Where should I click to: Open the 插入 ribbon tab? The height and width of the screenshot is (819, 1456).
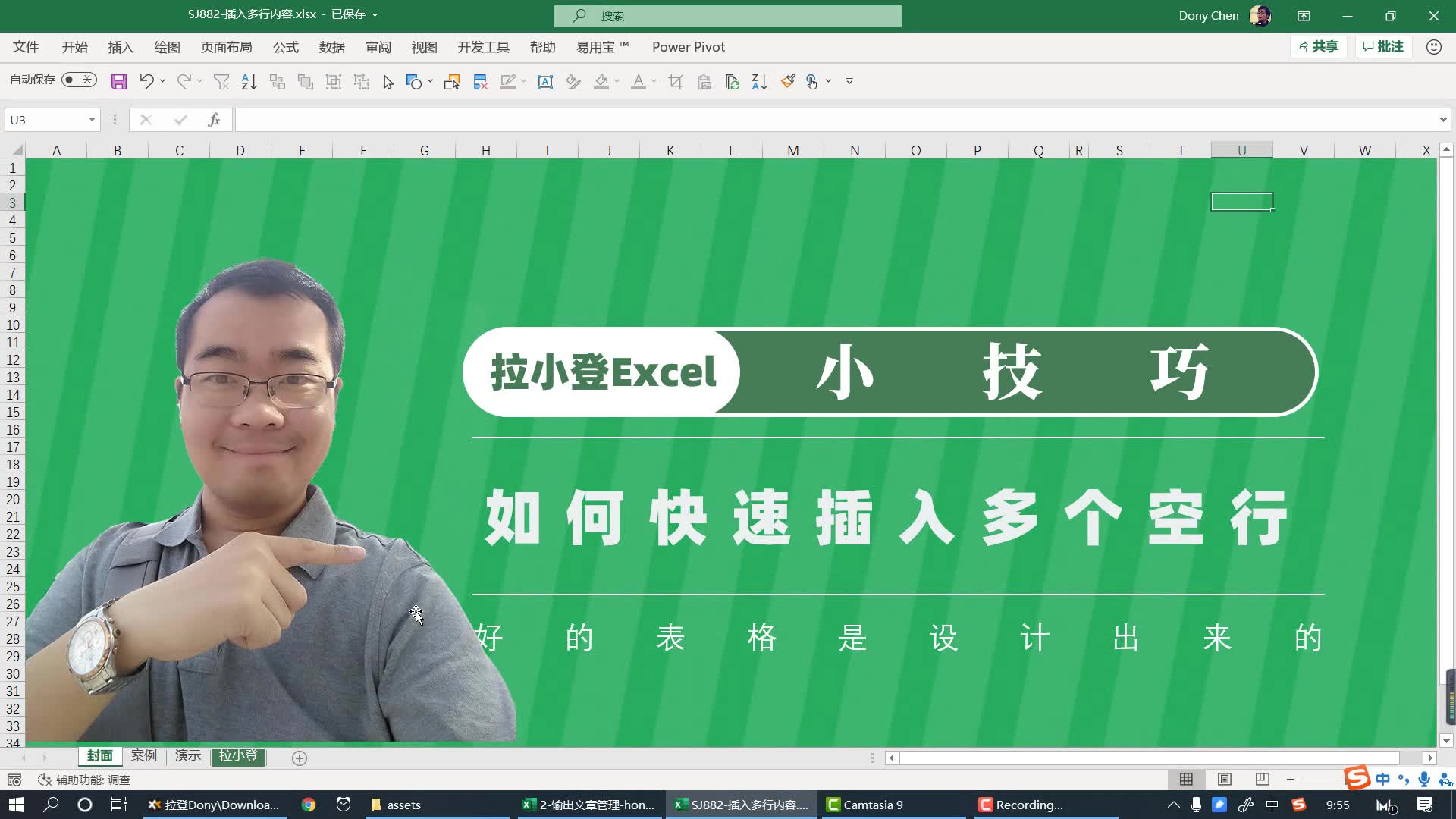(121, 47)
